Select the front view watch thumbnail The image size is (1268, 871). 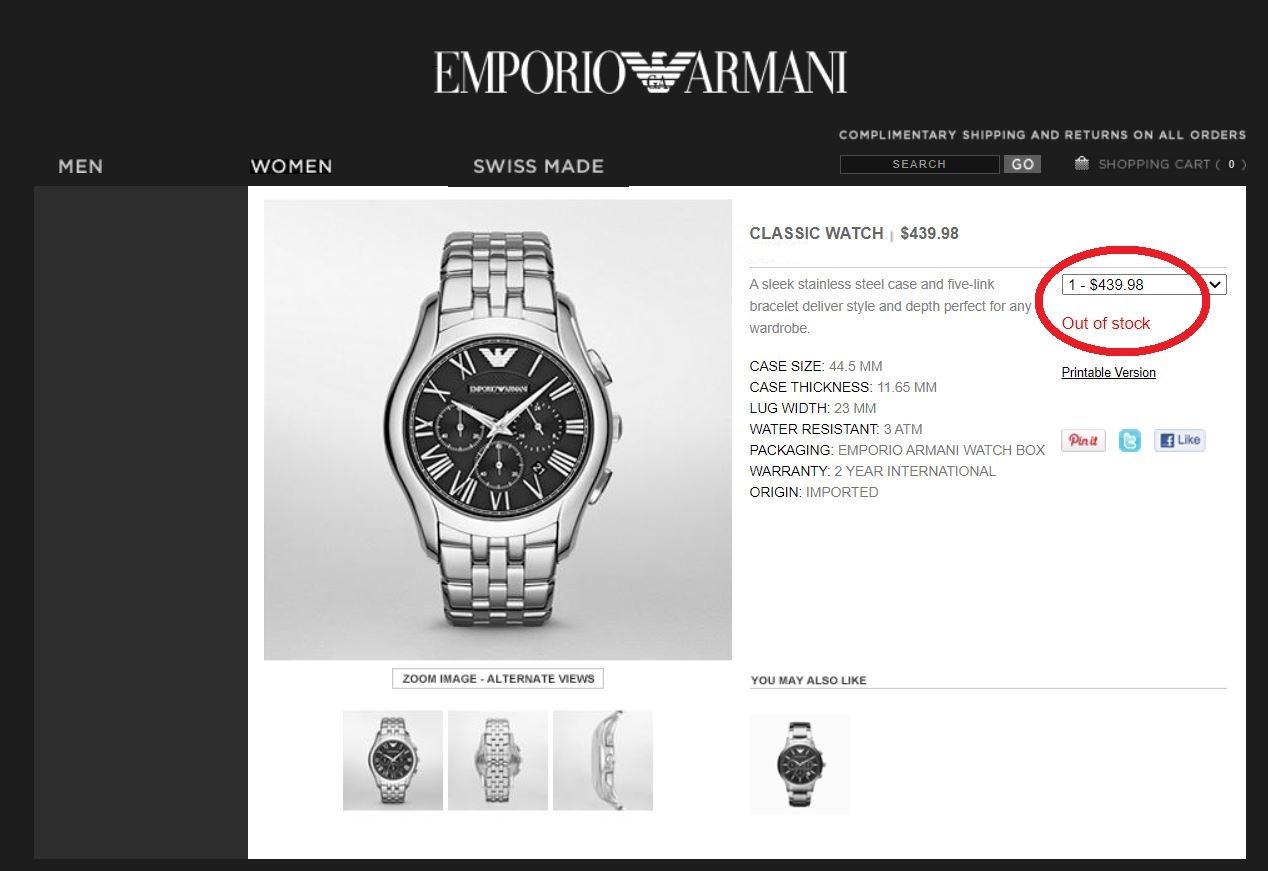click(x=393, y=760)
